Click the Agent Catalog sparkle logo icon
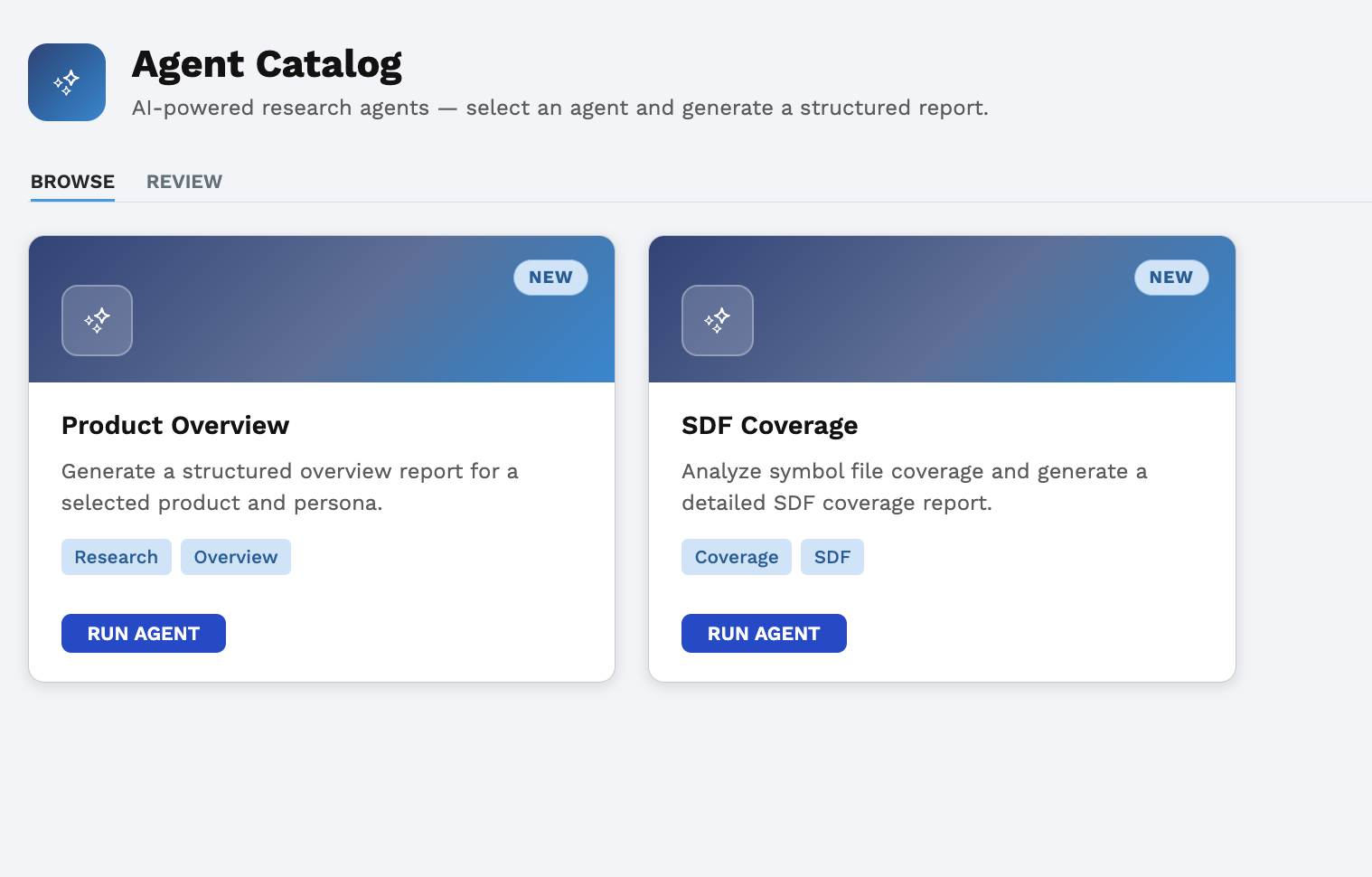This screenshot has width=1372, height=877. click(67, 82)
